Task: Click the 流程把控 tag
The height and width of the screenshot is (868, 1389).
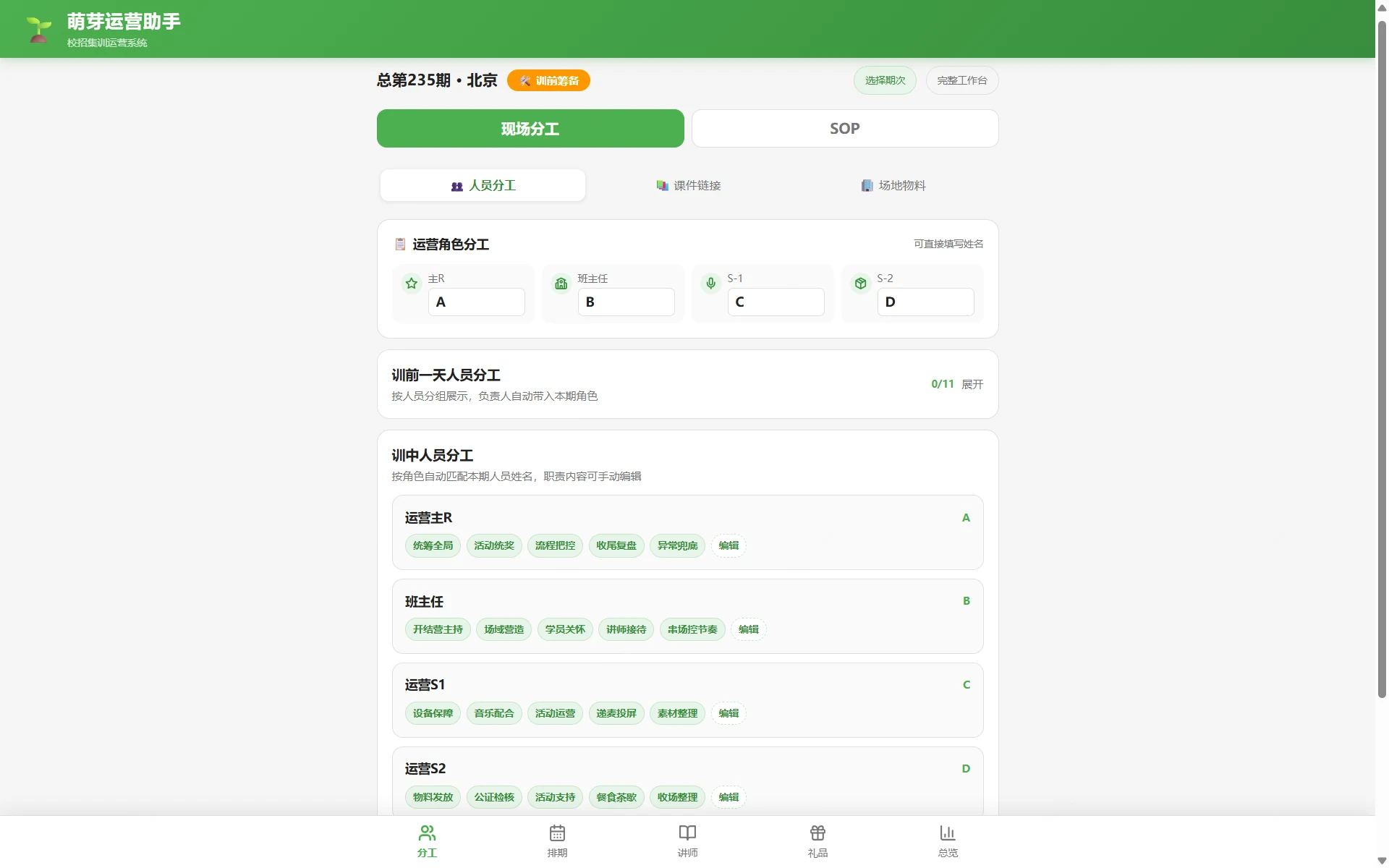Action: coord(555,545)
